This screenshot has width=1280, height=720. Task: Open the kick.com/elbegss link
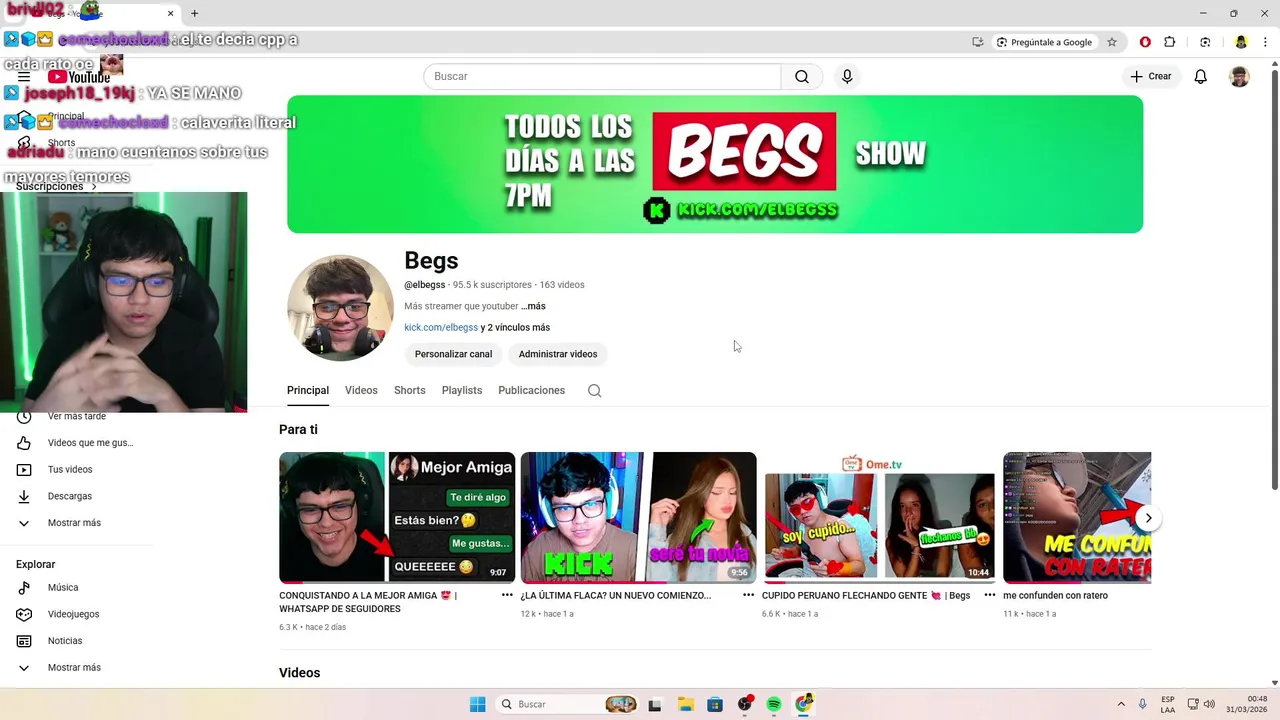click(x=441, y=328)
